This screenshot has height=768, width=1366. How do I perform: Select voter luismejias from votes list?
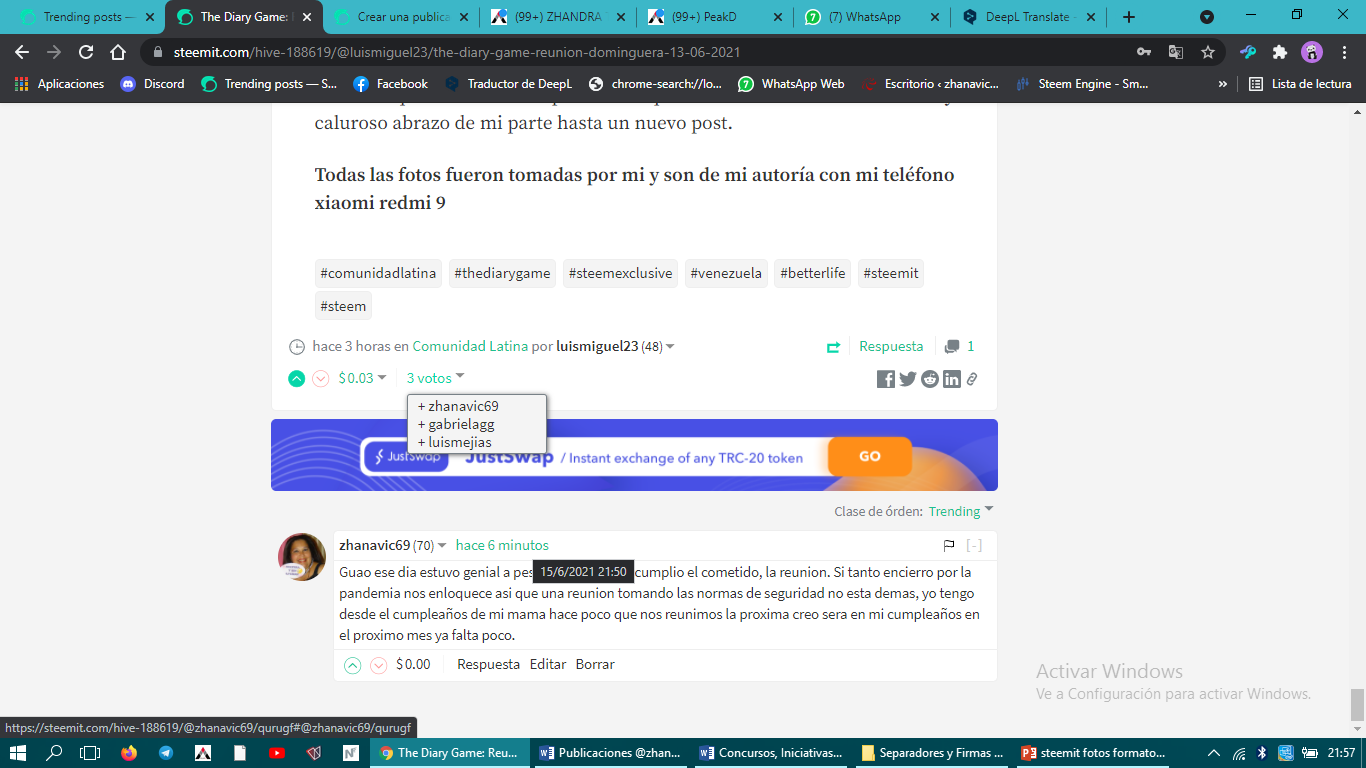[459, 442]
